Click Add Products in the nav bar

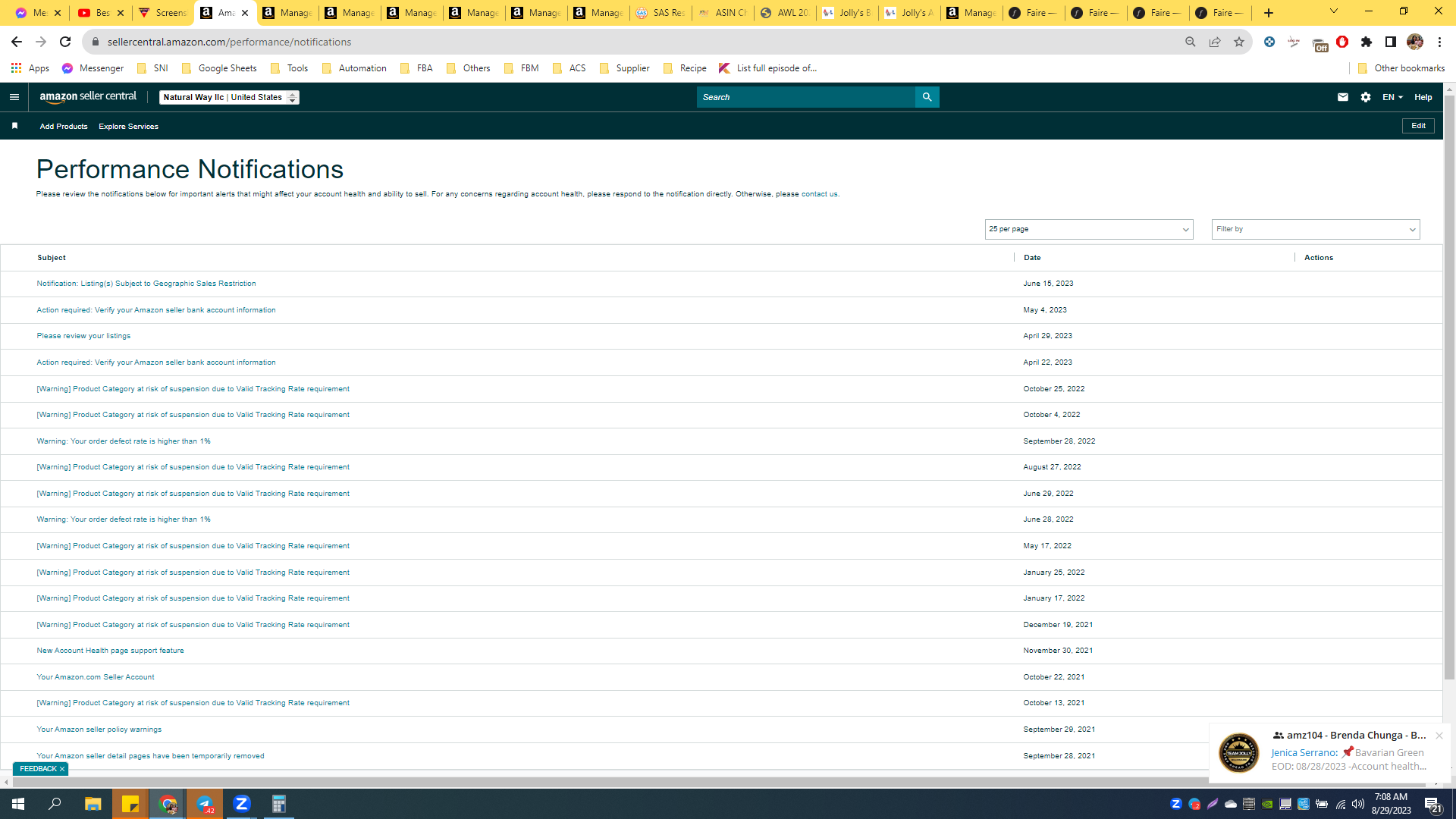click(64, 127)
